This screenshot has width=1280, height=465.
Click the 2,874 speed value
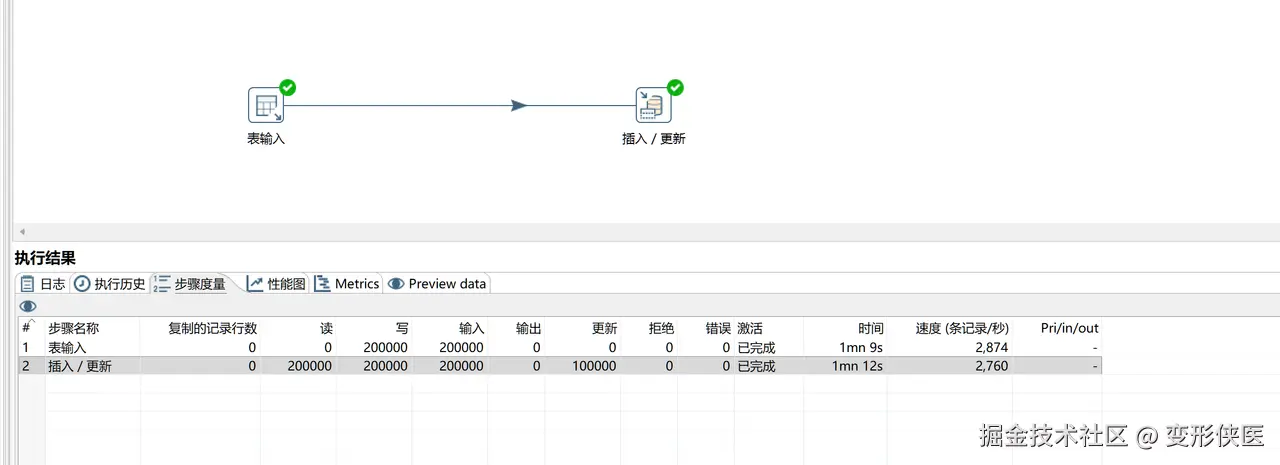point(990,347)
